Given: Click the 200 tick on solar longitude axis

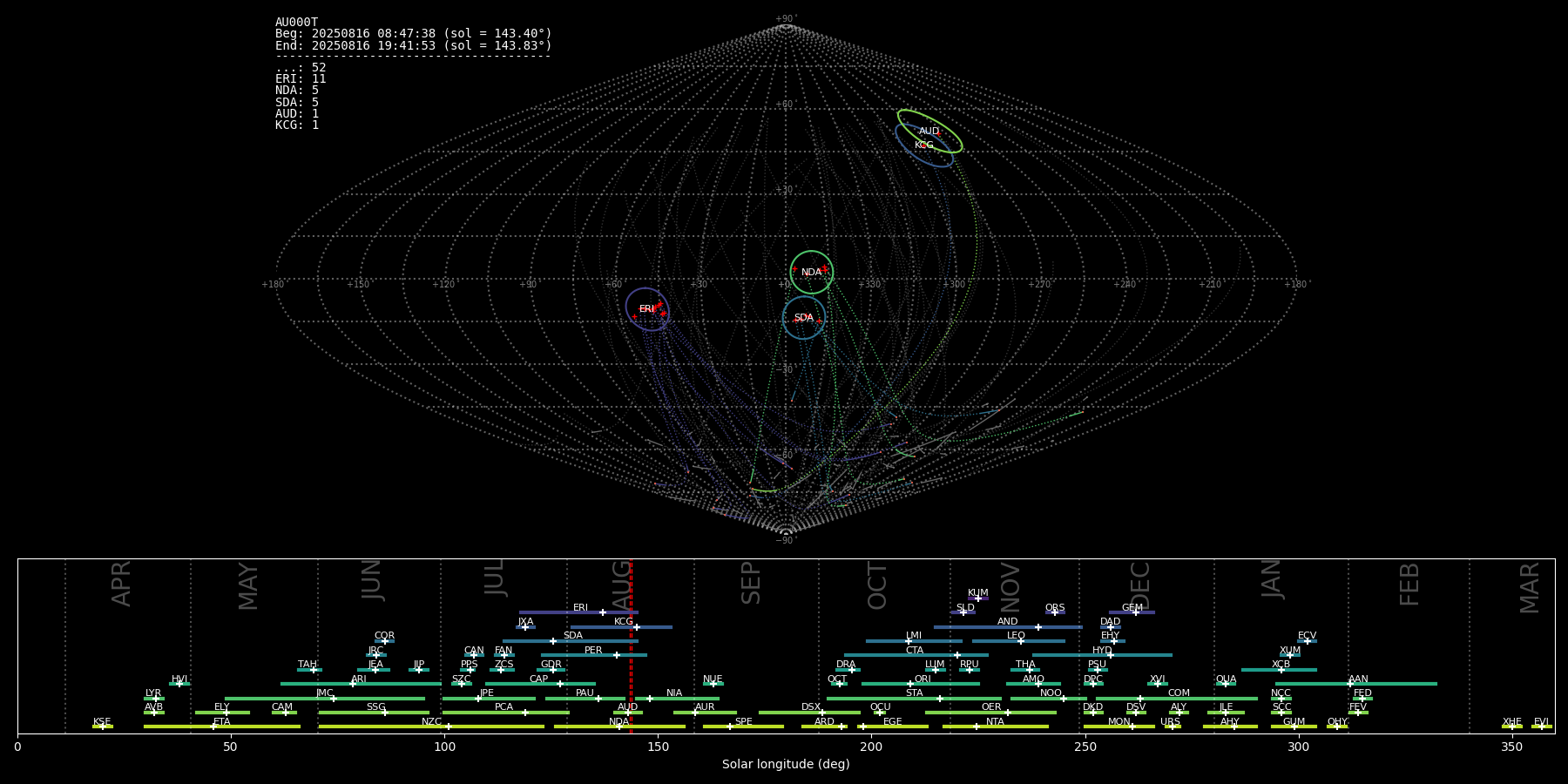Looking at the screenshot, I should [x=871, y=747].
